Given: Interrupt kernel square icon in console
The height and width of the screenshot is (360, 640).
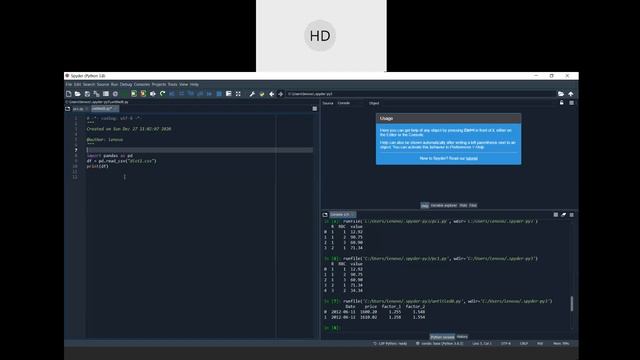Looking at the screenshot, I should pyautogui.click(x=556, y=215).
